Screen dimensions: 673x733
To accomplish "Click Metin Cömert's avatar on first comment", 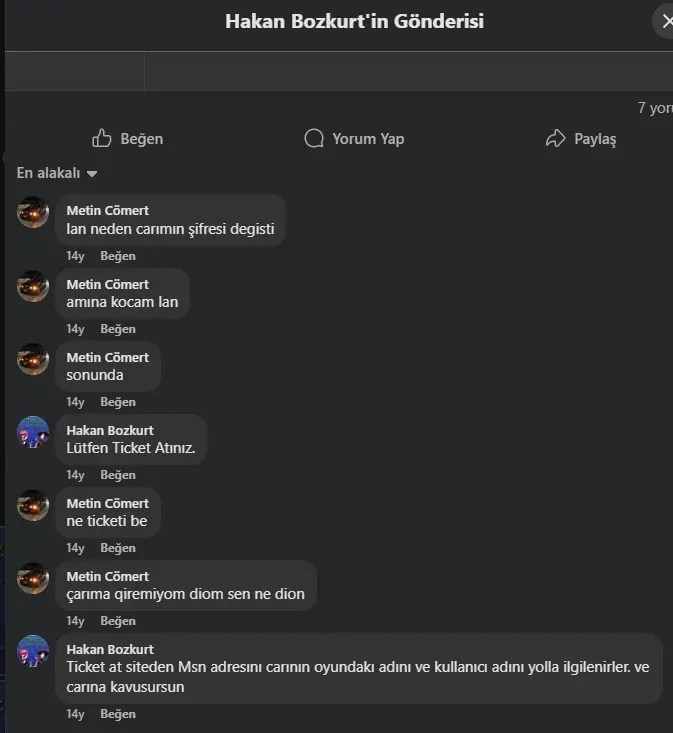I will pos(33,212).
